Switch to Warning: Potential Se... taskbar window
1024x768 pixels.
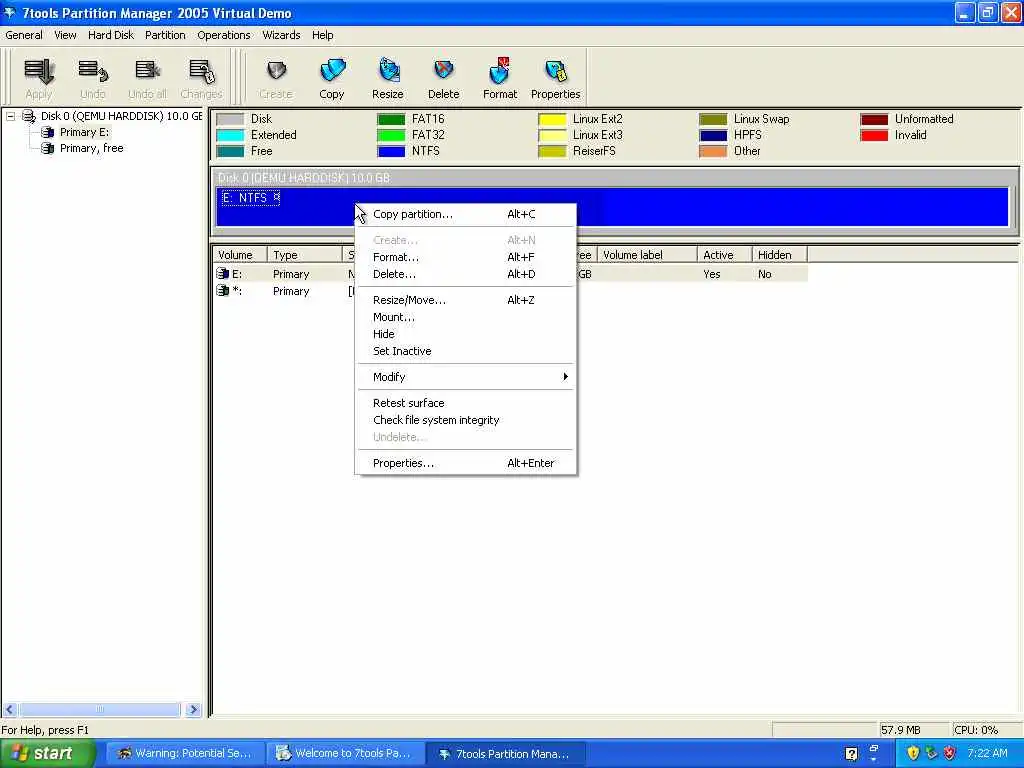185,754
